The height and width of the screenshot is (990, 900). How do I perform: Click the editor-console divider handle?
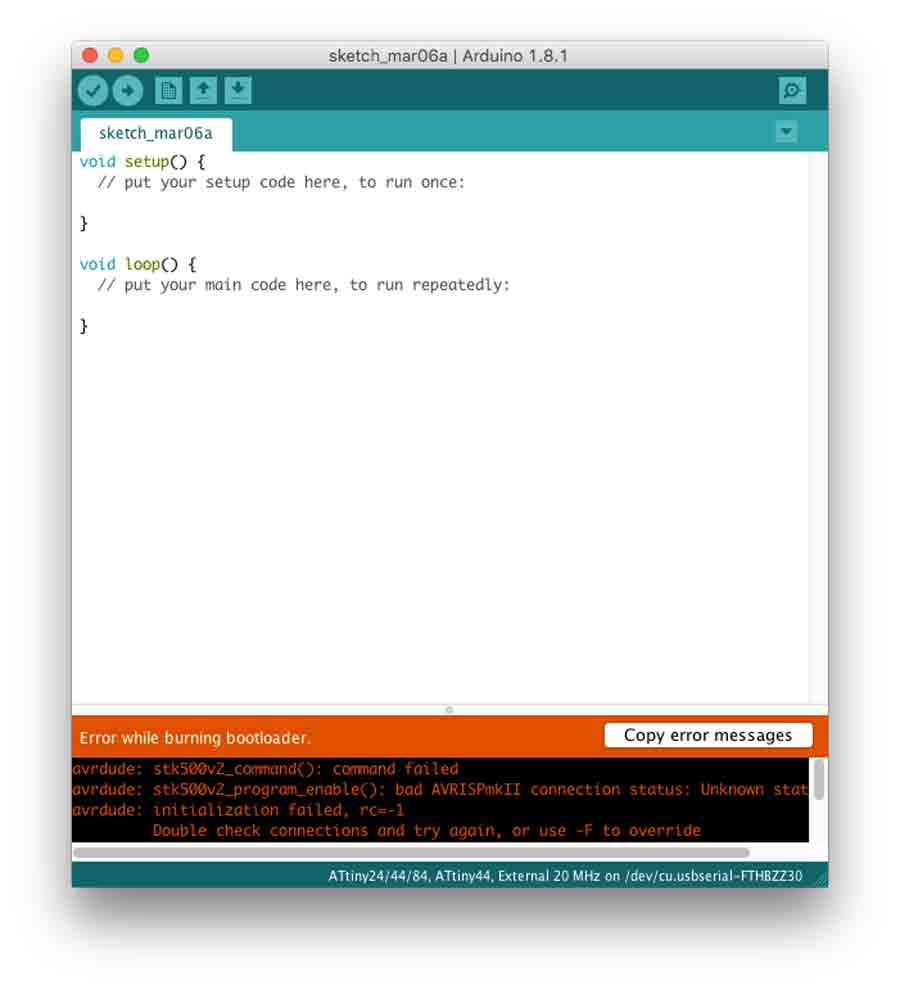point(449,710)
